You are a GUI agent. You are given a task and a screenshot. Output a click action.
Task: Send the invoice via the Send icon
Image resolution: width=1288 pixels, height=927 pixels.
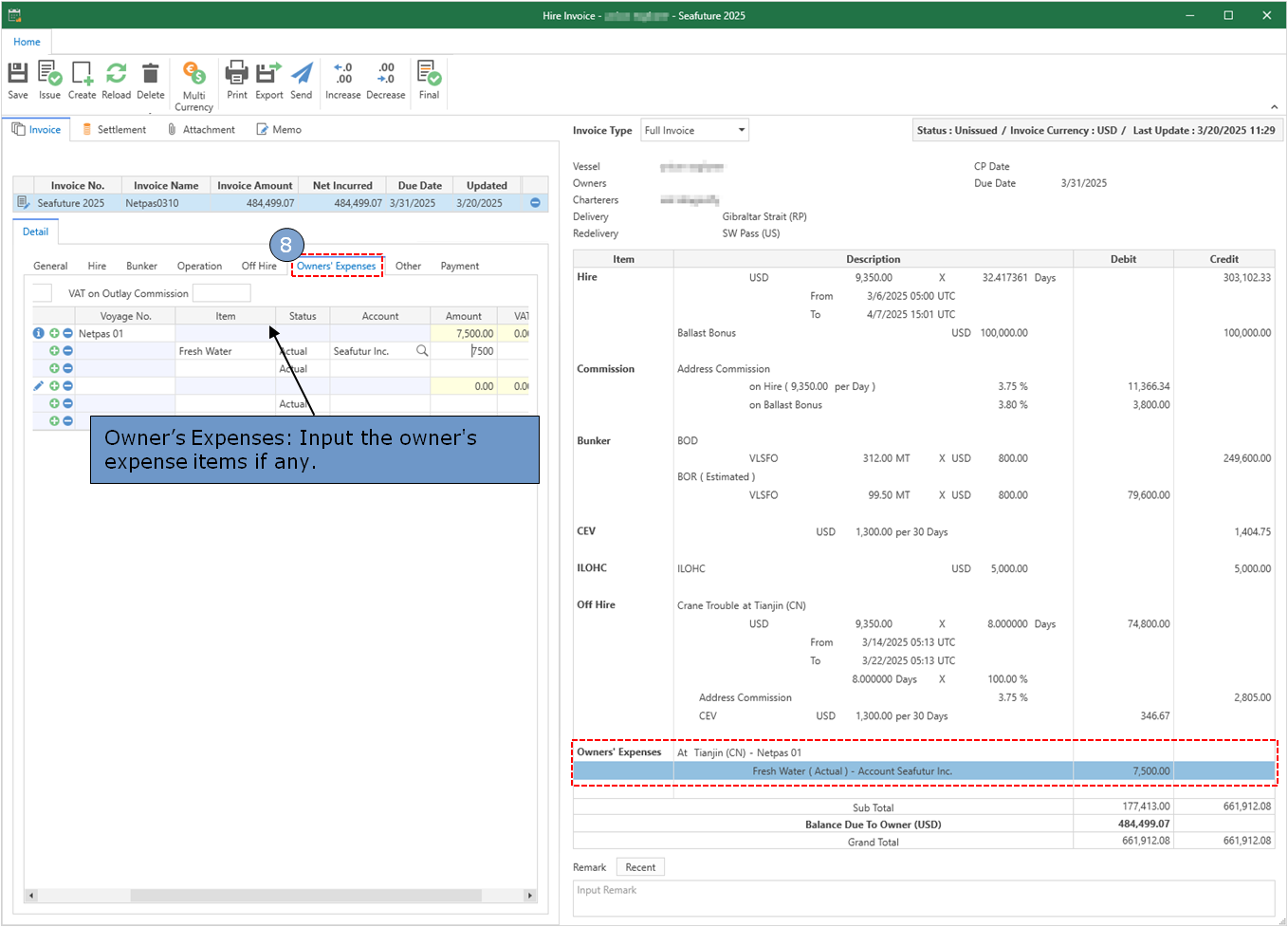302,80
